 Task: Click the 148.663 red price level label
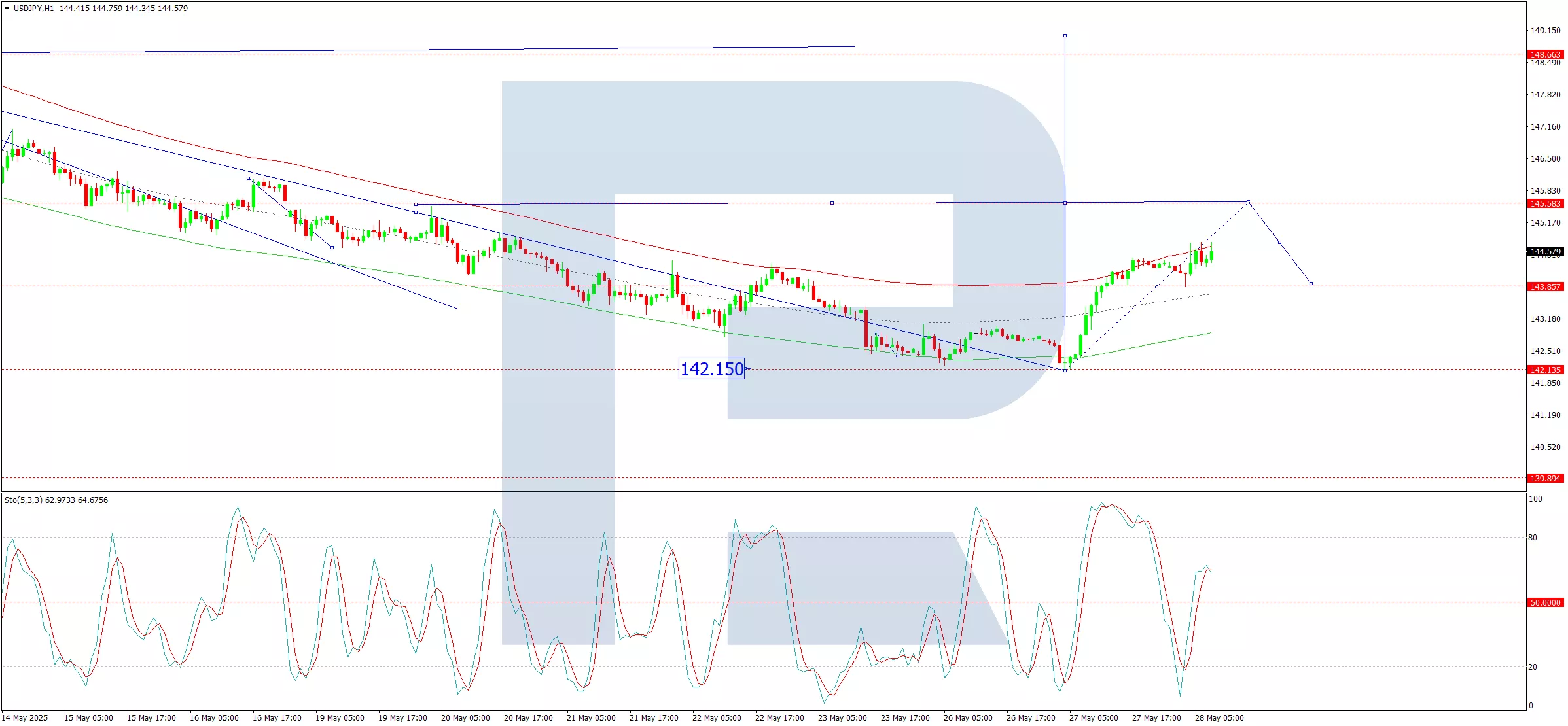point(1545,55)
